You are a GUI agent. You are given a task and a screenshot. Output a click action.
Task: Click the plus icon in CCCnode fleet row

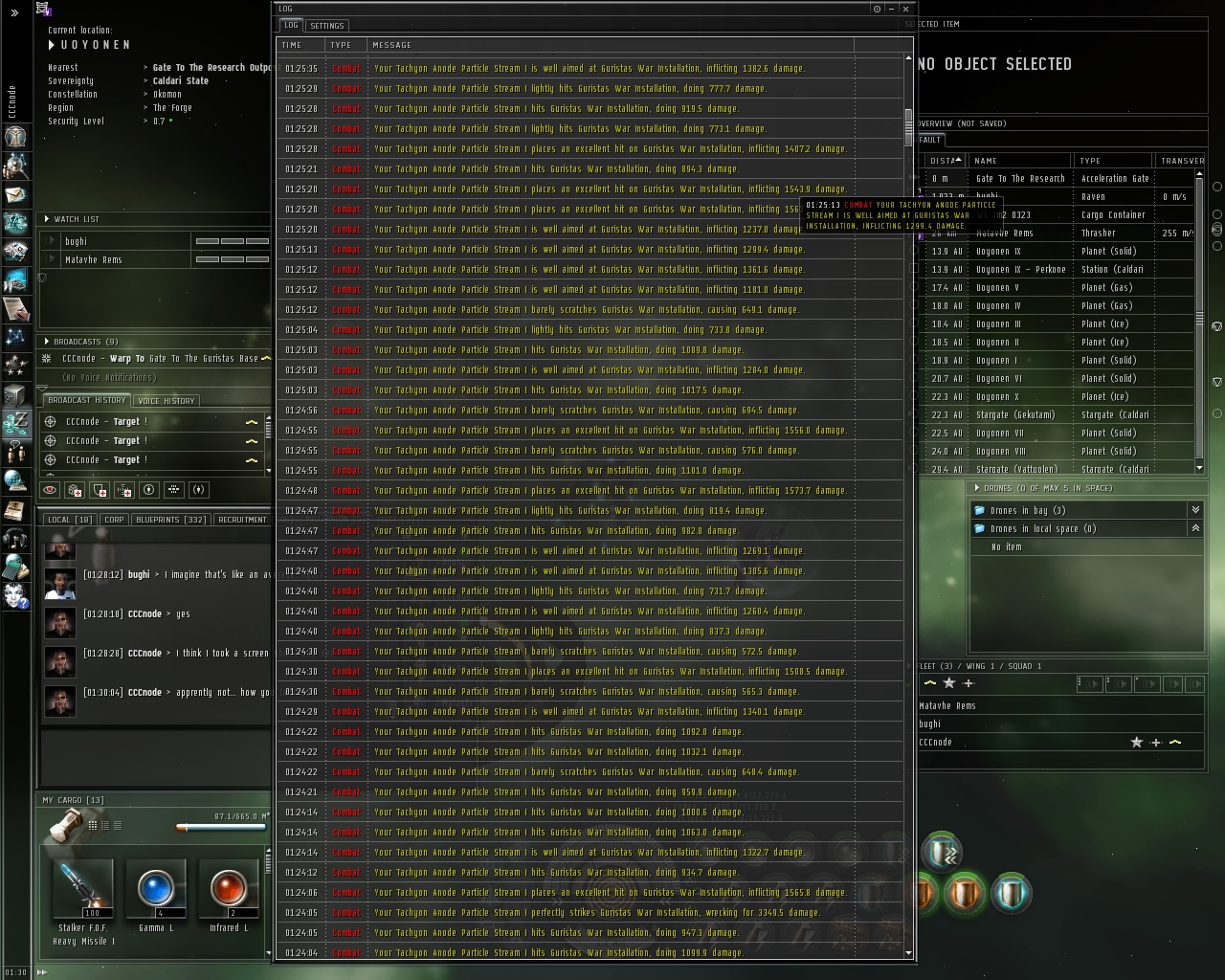coord(1156,743)
